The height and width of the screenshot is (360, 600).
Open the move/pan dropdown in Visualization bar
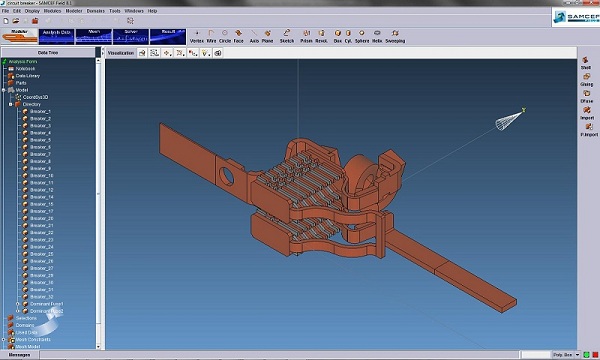pyautogui.click(x=168, y=53)
